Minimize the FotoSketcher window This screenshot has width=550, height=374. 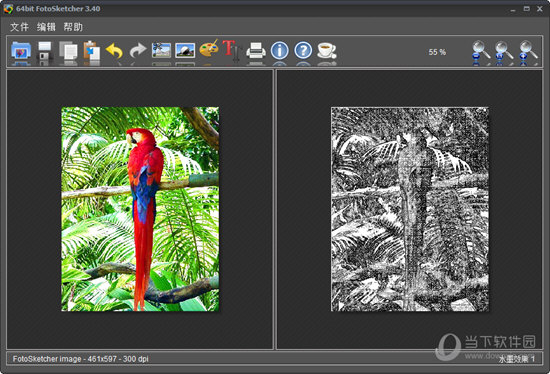pyautogui.click(x=513, y=9)
